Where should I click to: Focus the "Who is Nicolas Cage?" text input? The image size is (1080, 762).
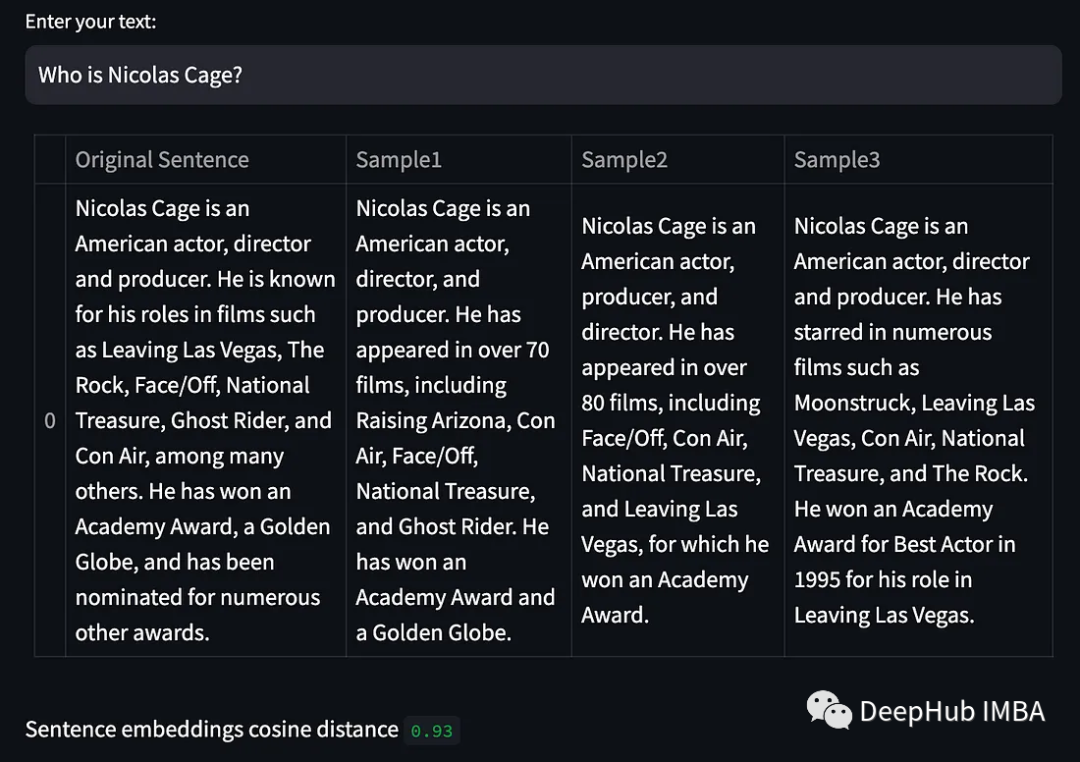(543, 75)
